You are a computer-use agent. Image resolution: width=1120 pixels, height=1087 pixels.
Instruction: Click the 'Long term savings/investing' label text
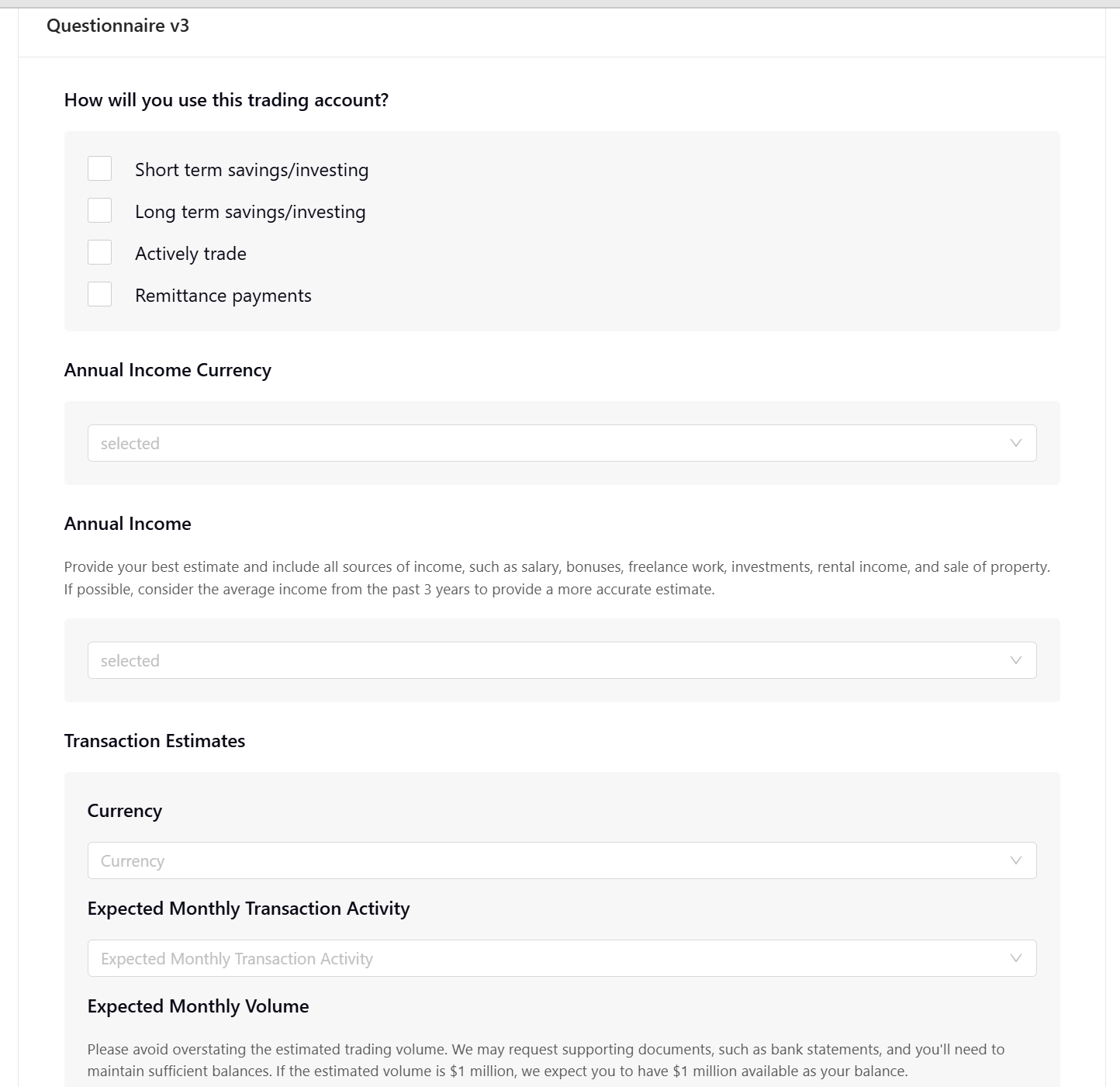250,212
